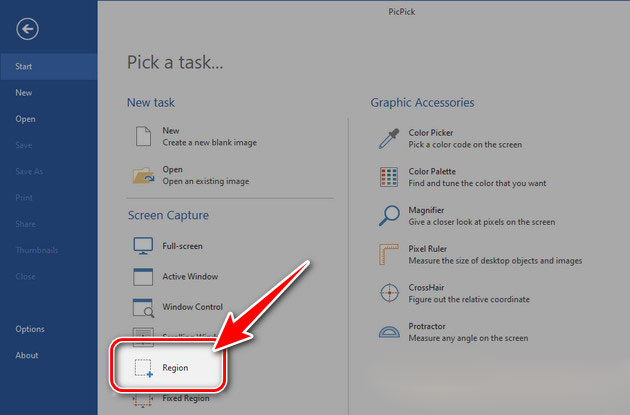Launch Pixel Ruler label
This screenshot has height=415, width=630.
coord(428,249)
